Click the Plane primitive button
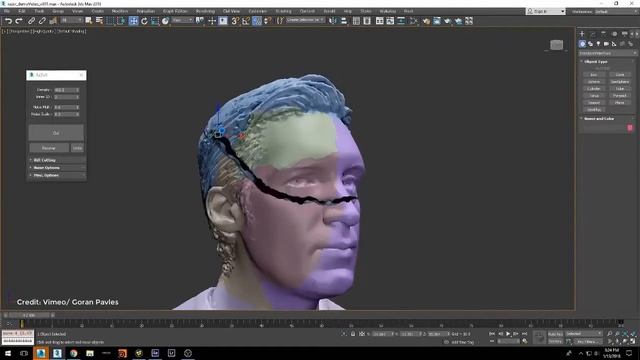 [x=620, y=102]
